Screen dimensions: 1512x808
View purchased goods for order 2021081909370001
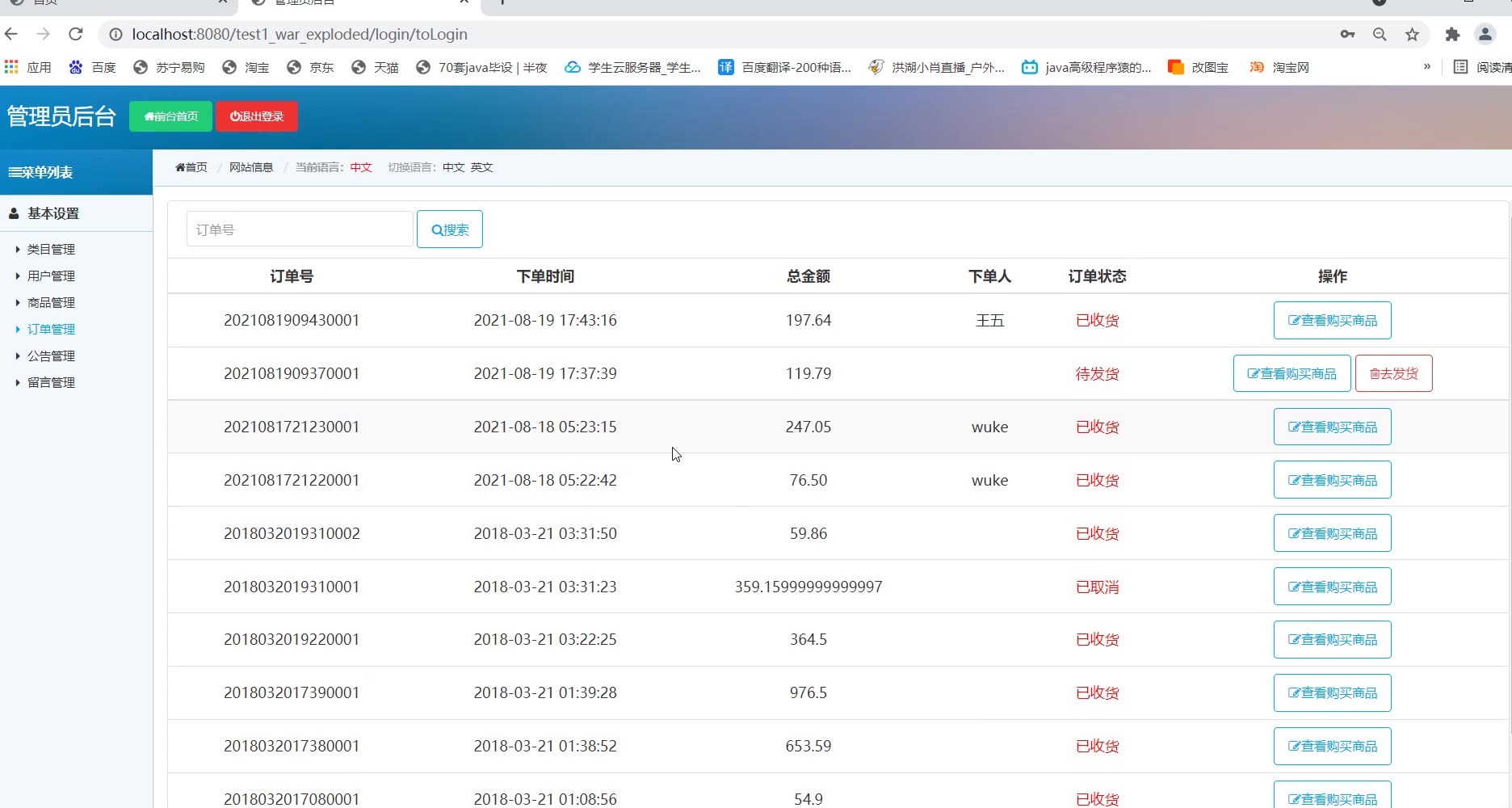click(1291, 373)
